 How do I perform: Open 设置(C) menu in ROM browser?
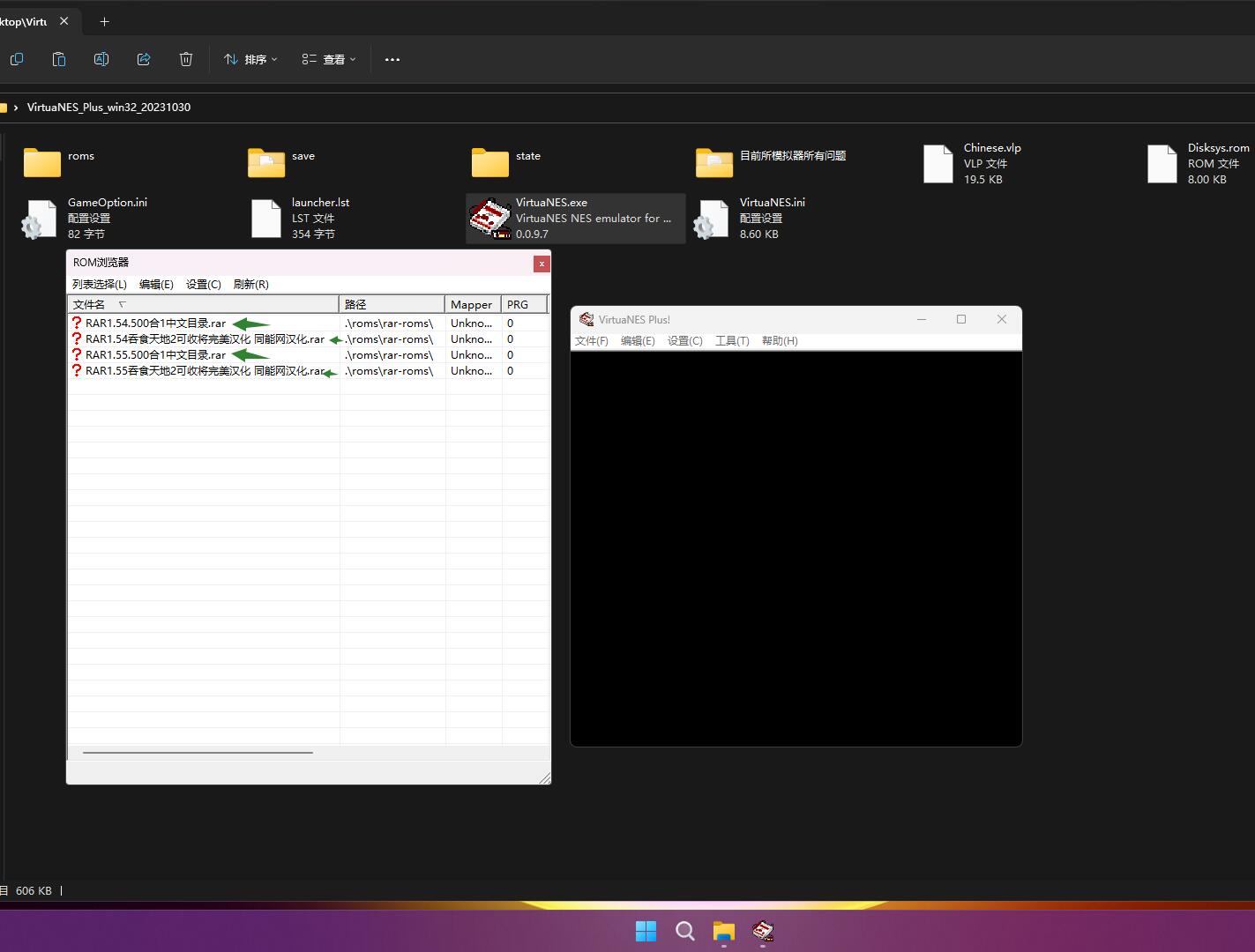point(204,284)
